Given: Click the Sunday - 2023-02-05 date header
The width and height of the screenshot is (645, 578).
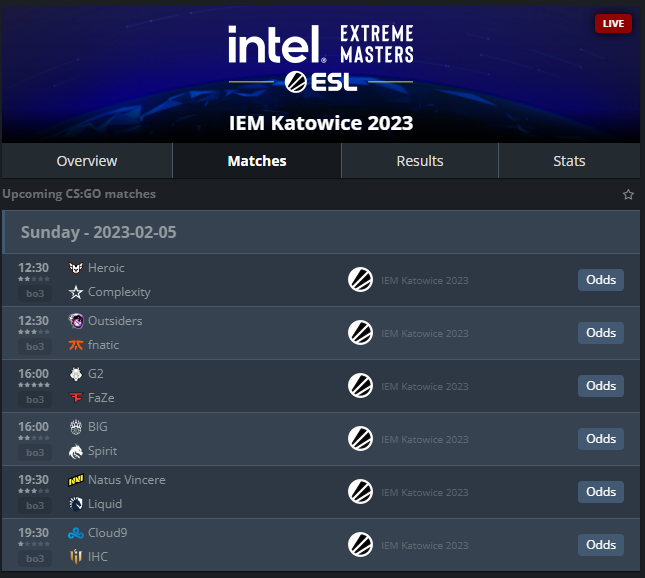Looking at the screenshot, I should click(99, 232).
